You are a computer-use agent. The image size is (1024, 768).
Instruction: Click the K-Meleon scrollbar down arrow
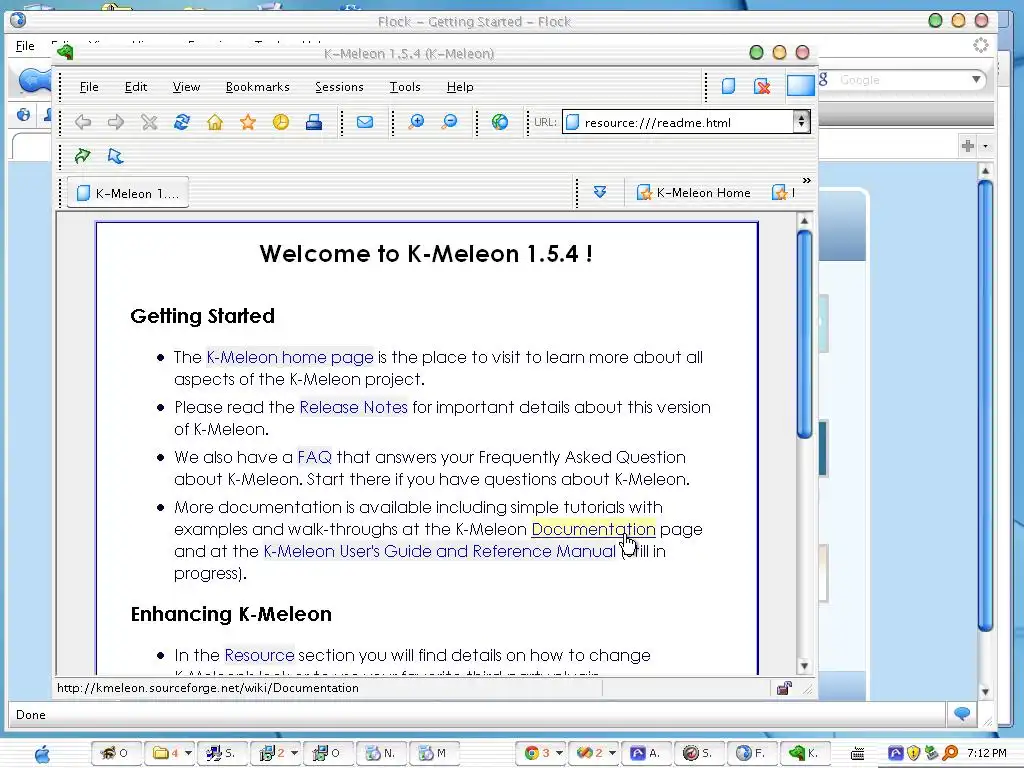[x=805, y=666]
